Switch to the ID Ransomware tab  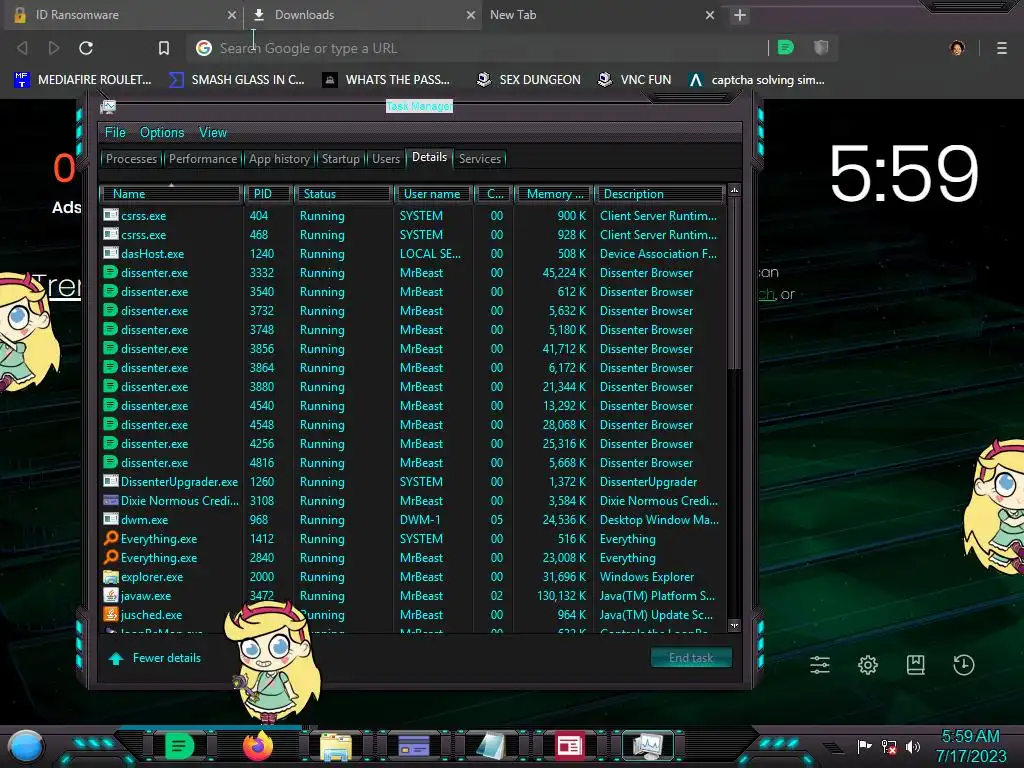tap(122, 15)
